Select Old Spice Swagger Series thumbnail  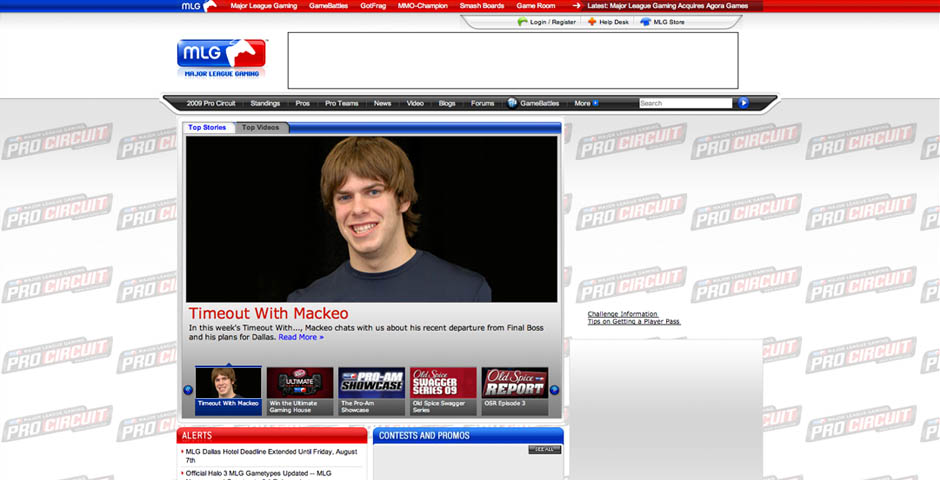click(x=444, y=391)
